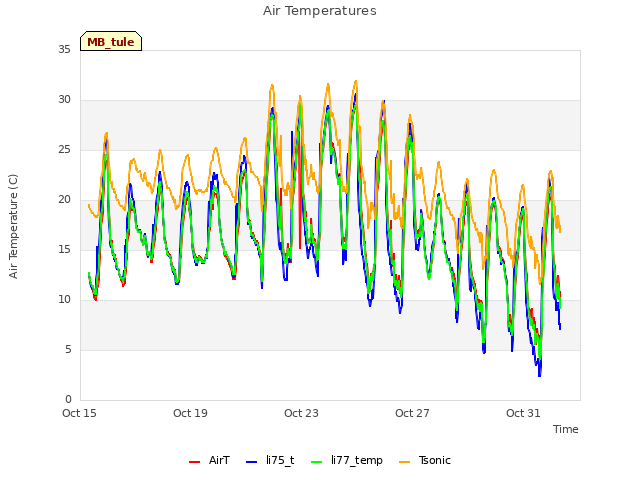Viewport: 640px width, 480px height.
Task: Click the 5 y-axis tick label
Action: point(68,350)
